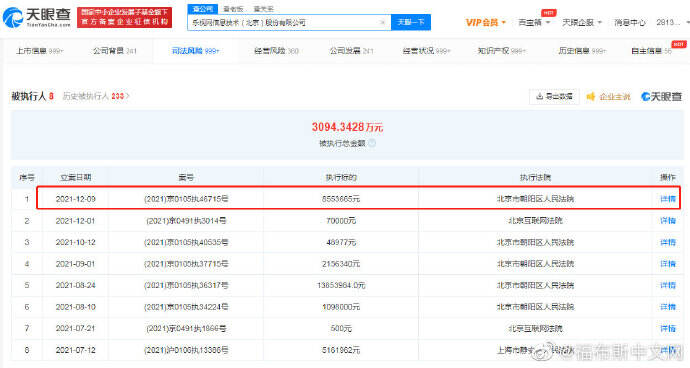Click the 2021-10-12 date cell

click(x=75, y=242)
